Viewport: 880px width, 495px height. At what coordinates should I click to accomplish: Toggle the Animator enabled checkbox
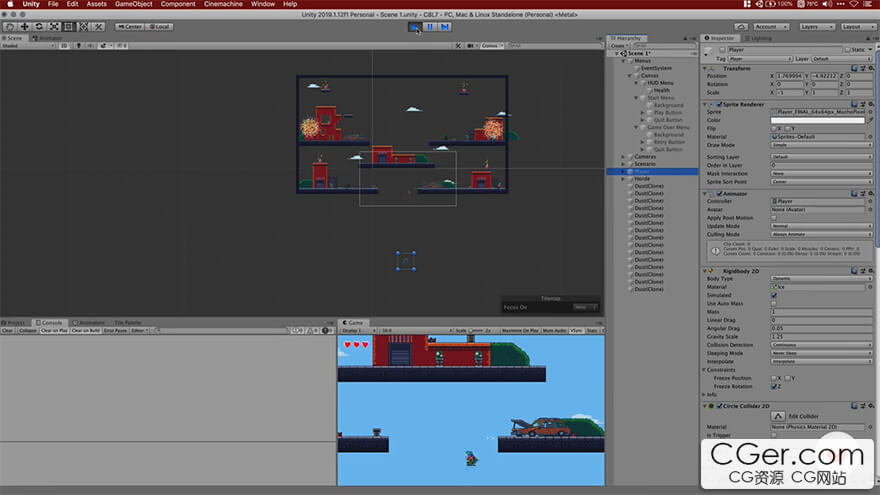point(719,193)
